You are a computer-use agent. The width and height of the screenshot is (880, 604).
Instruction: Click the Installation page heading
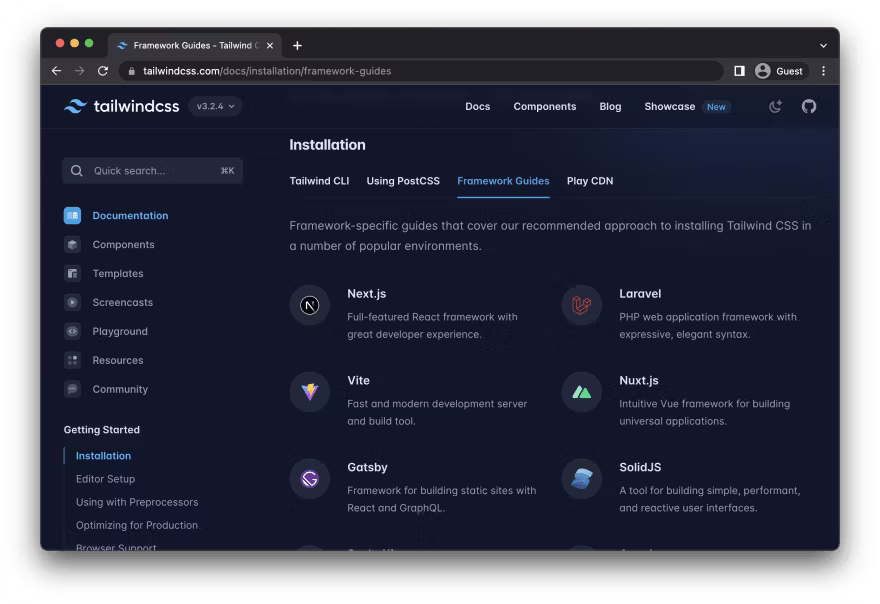click(x=327, y=145)
